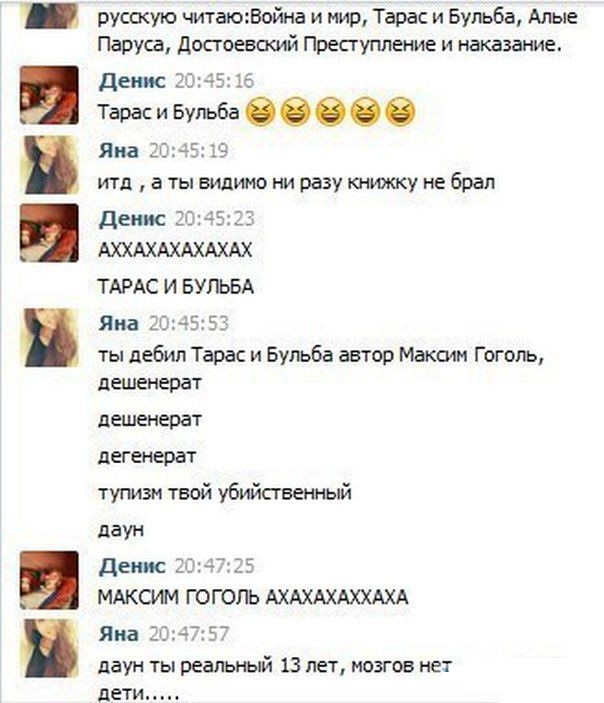Open Яна avatar at 20:47:57 message
The image size is (604, 703).
click(49, 648)
